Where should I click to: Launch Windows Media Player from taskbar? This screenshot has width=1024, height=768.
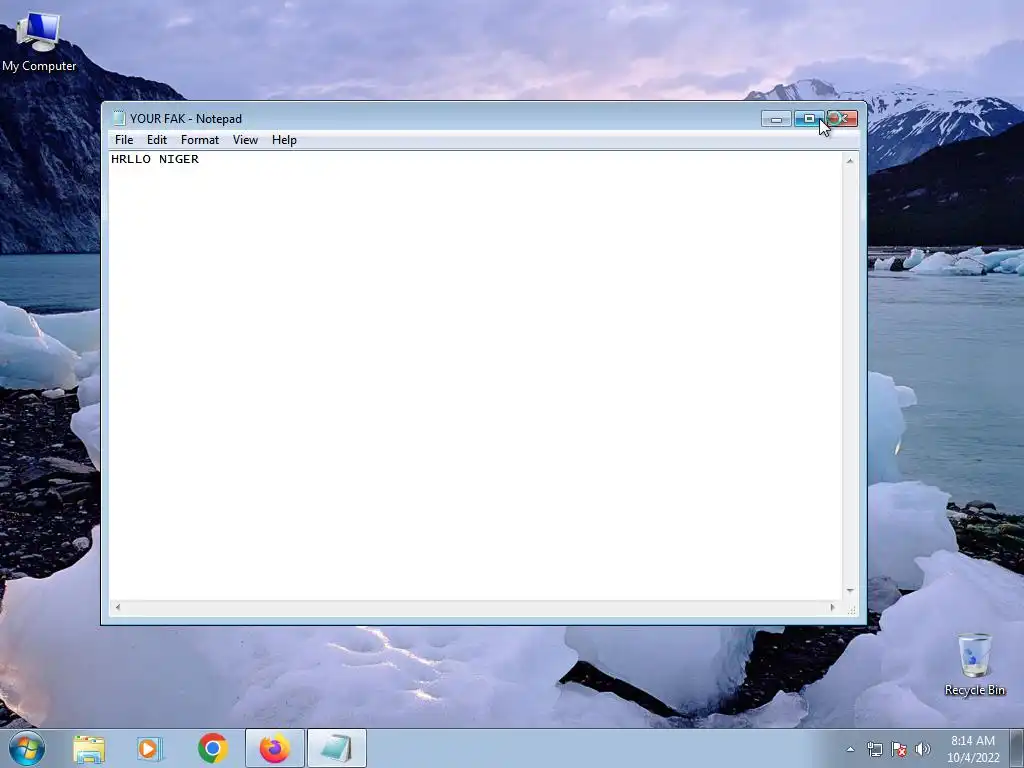(150, 749)
